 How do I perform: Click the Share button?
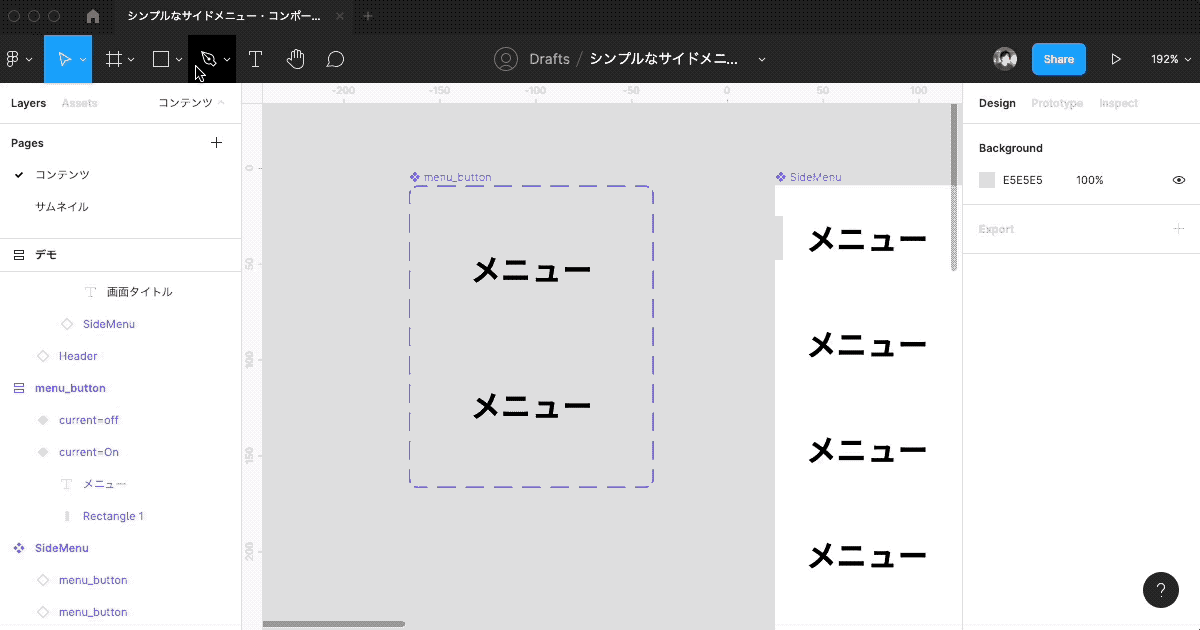[1058, 59]
